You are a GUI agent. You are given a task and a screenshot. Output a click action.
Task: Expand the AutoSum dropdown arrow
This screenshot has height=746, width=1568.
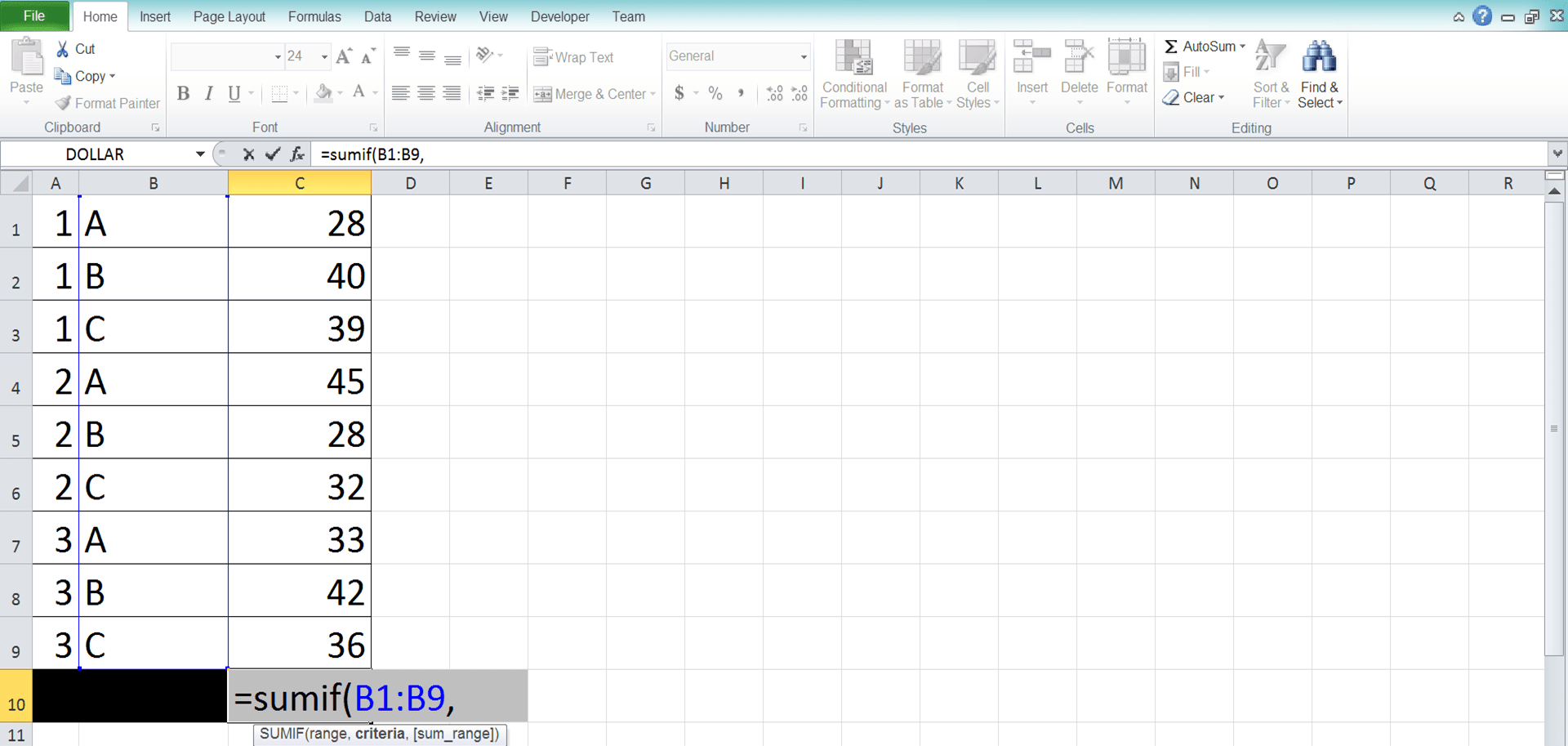1243,47
